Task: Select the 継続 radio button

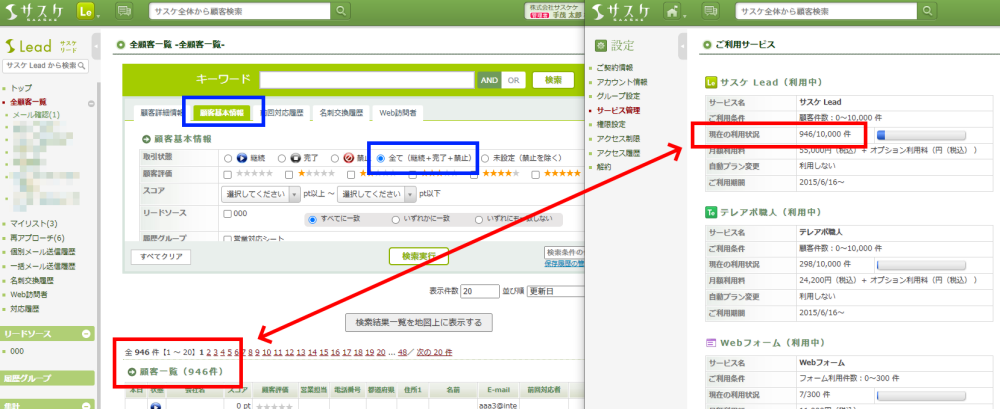Action: point(228,158)
